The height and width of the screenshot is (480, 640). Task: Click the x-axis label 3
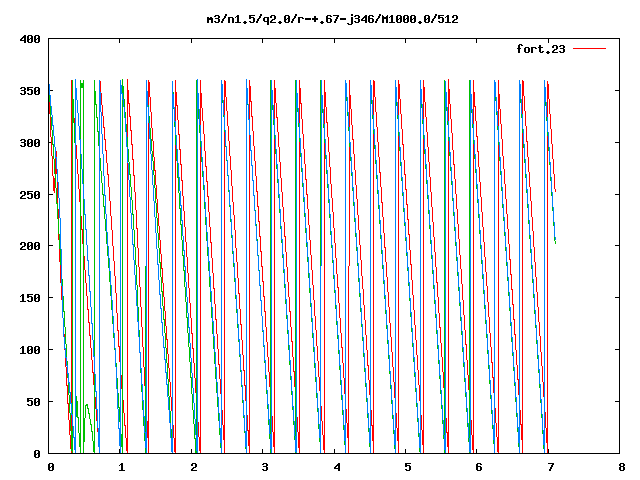265,467
